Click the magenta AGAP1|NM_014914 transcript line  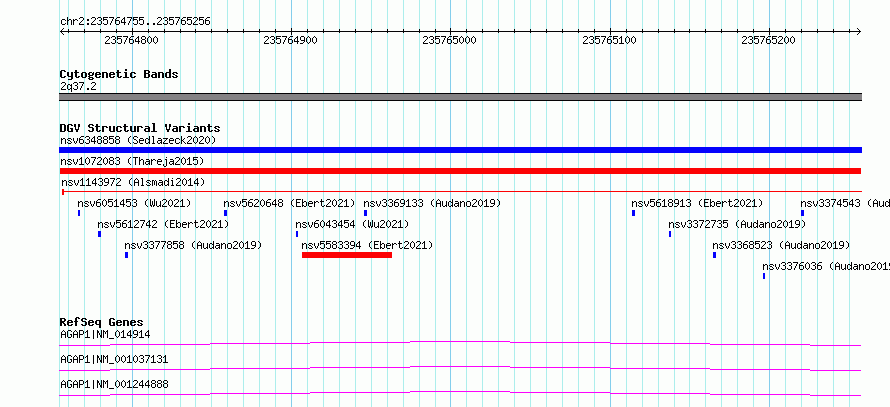[x=460, y=343]
